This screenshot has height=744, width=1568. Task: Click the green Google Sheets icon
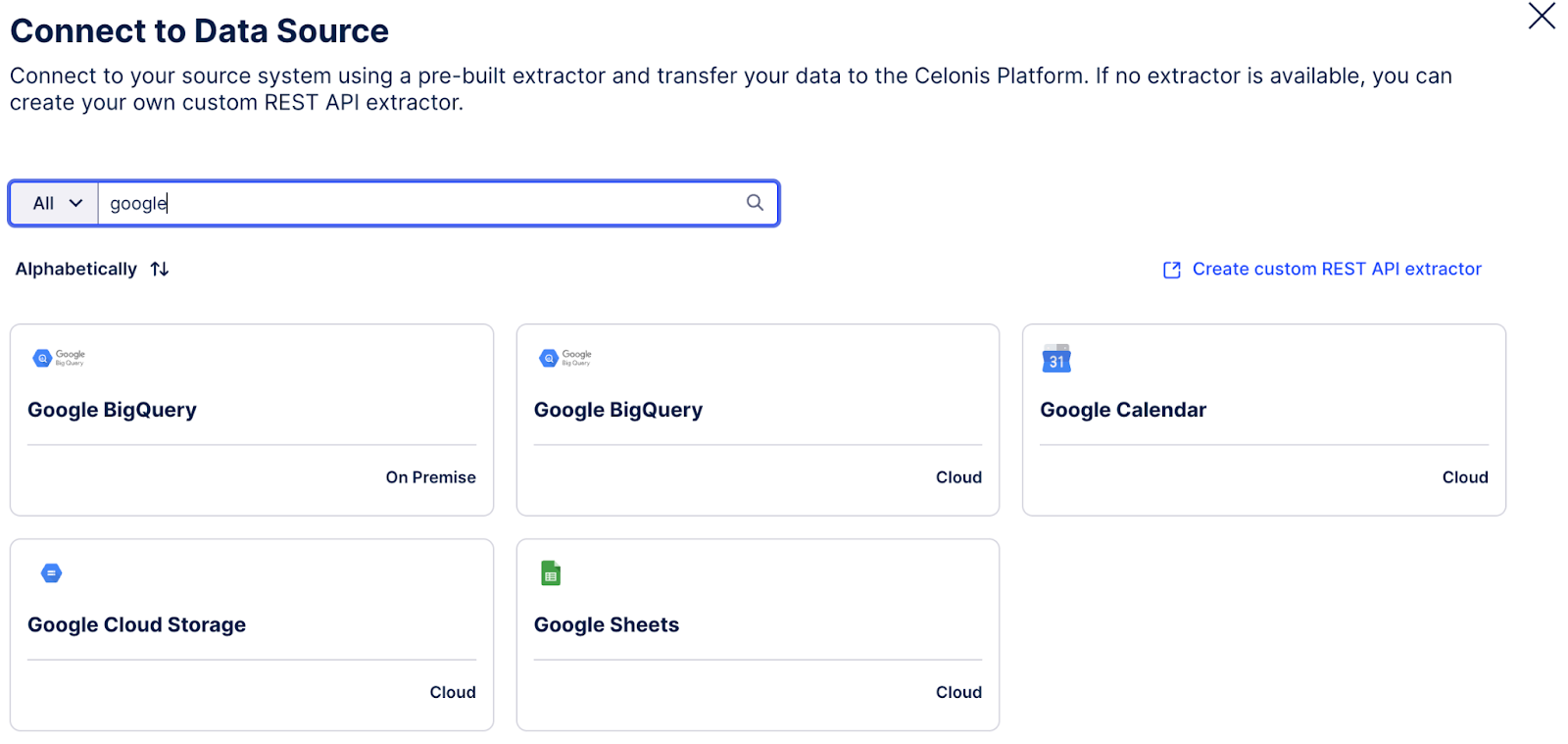[551, 572]
